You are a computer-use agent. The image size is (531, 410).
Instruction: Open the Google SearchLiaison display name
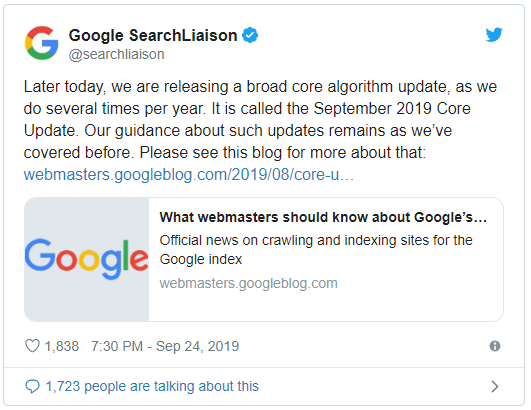[x=153, y=36]
